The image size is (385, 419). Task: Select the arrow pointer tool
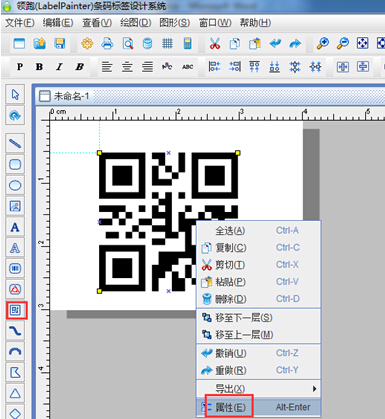point(15,95)
